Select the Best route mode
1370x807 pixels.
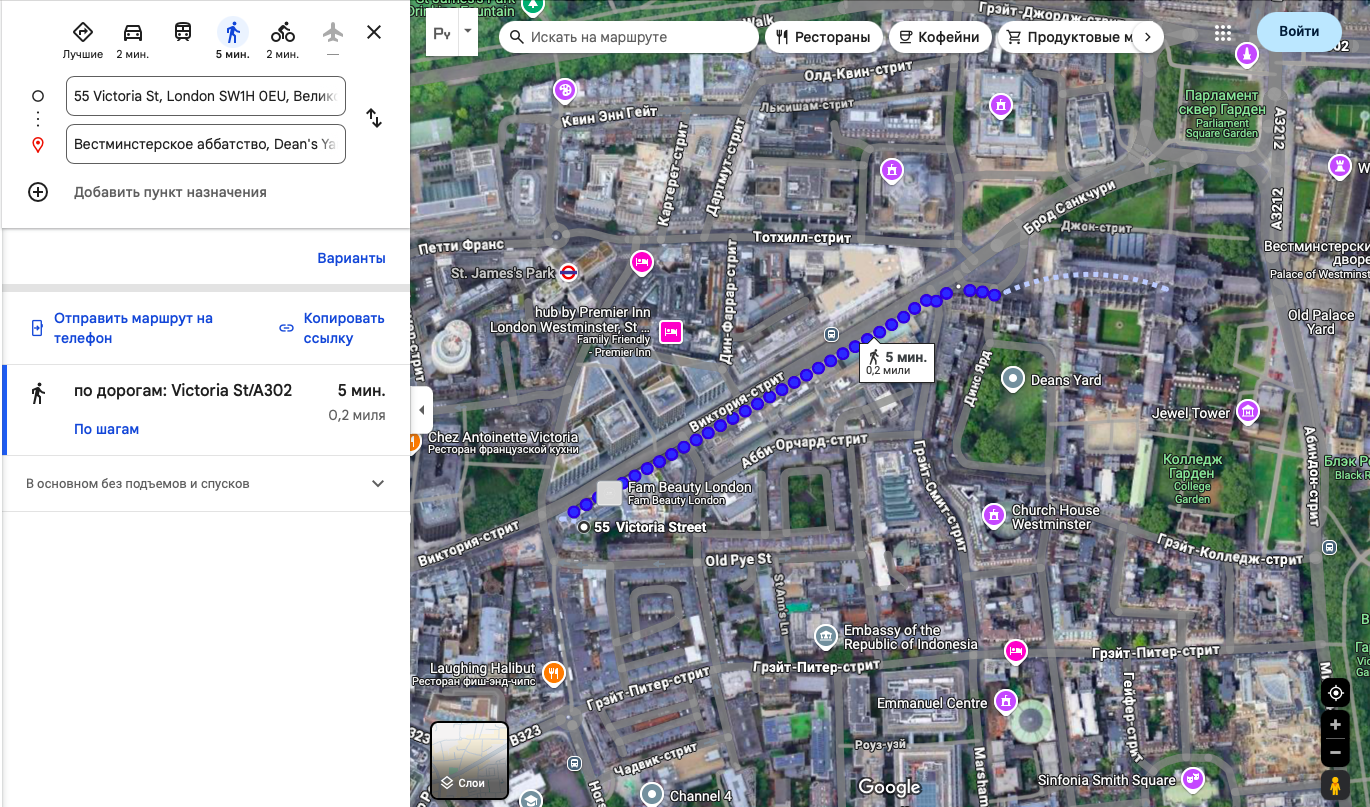83,32
